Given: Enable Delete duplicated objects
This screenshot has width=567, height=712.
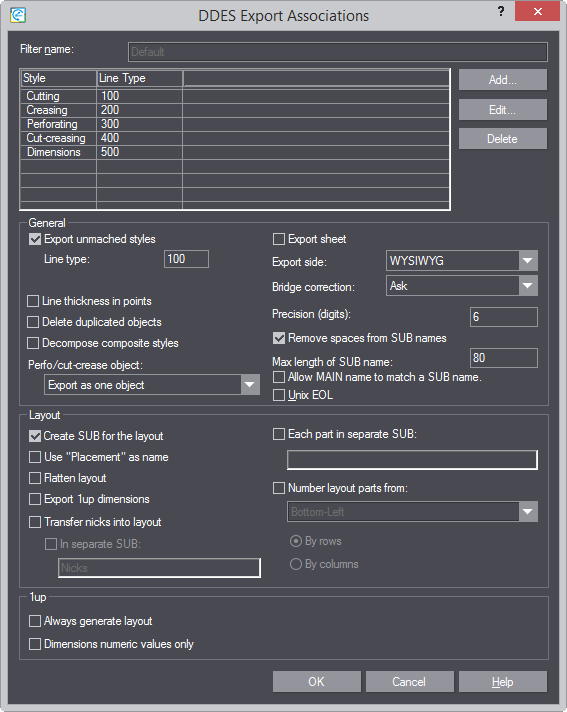Looking at the screenshot, I should [33, 322].
